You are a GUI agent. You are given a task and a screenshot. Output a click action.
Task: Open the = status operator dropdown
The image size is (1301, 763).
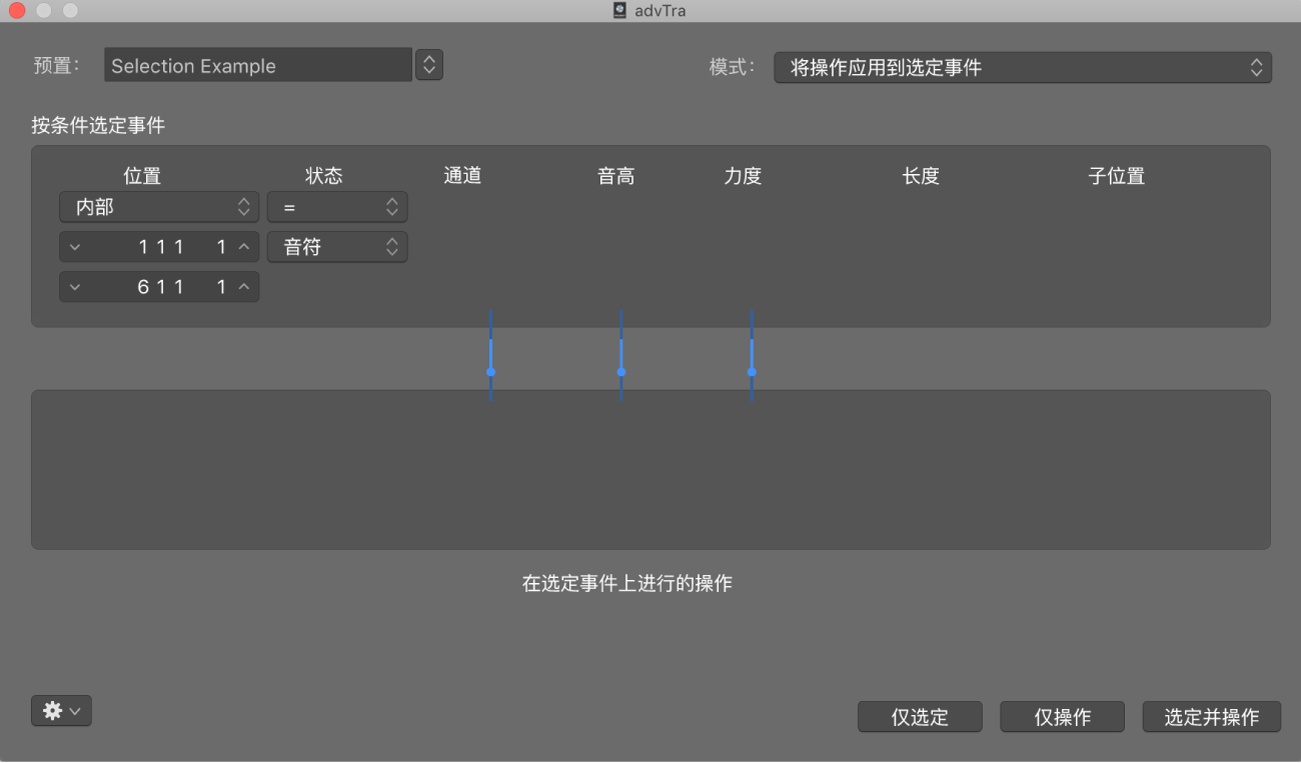pos(337,207)
